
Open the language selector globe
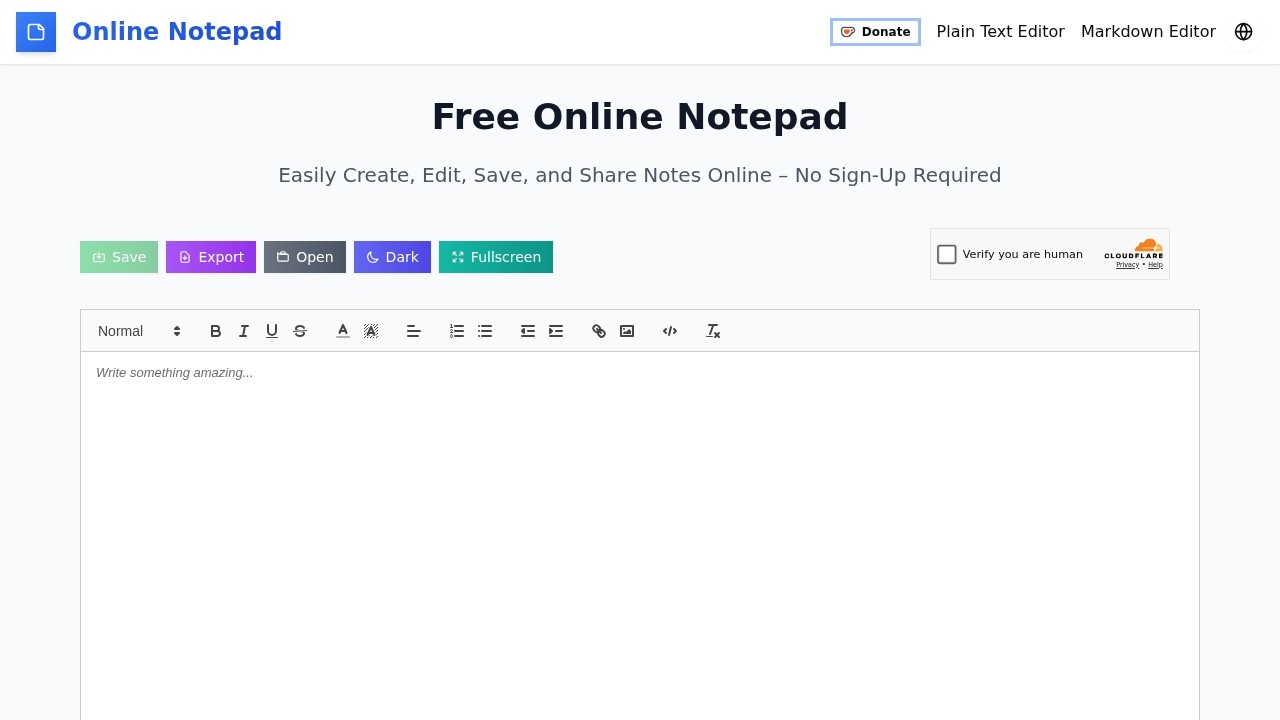coord(1243,32)
